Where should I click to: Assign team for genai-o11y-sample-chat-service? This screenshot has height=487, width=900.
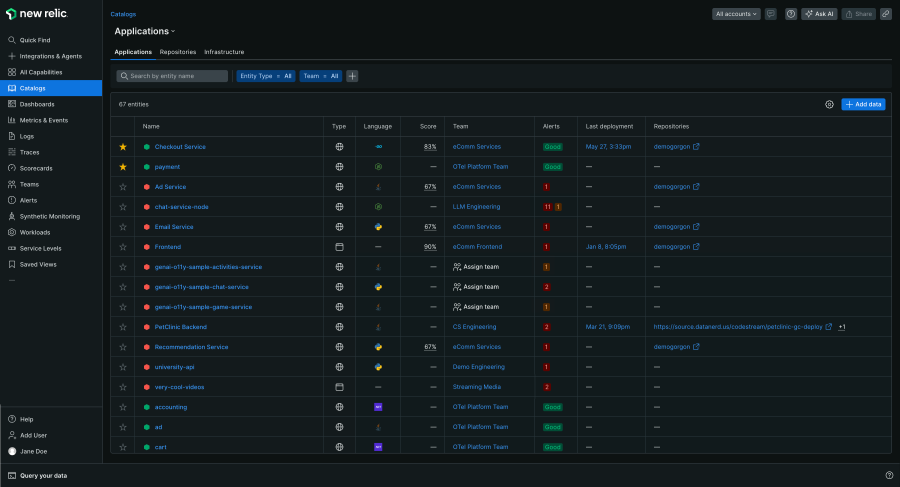pyautogui.click(x=476, y=287)
